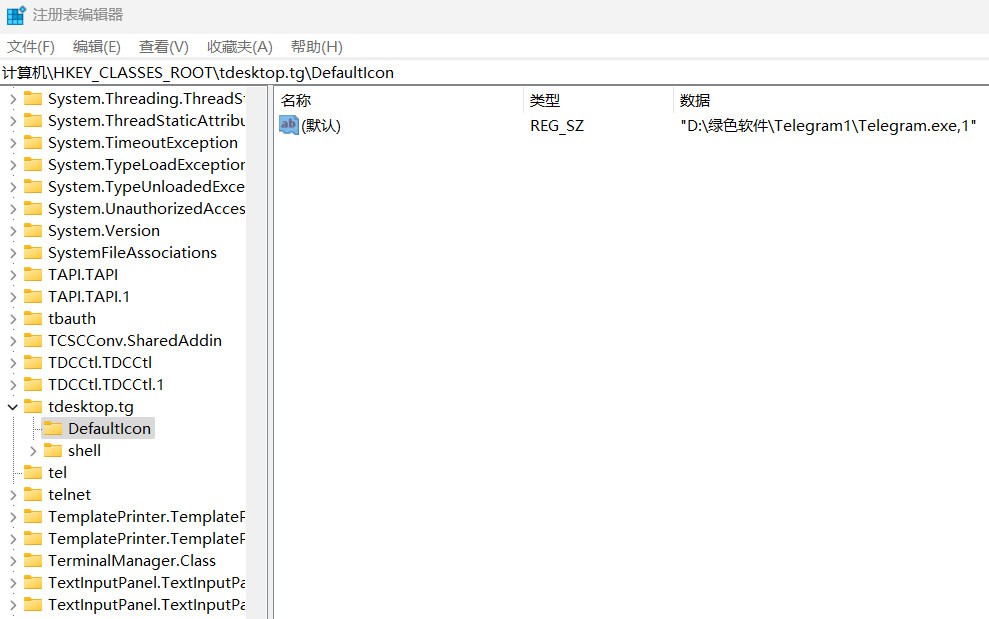Click the 名称 column header
The image size is (989, 619).
[x=296, y=100]
